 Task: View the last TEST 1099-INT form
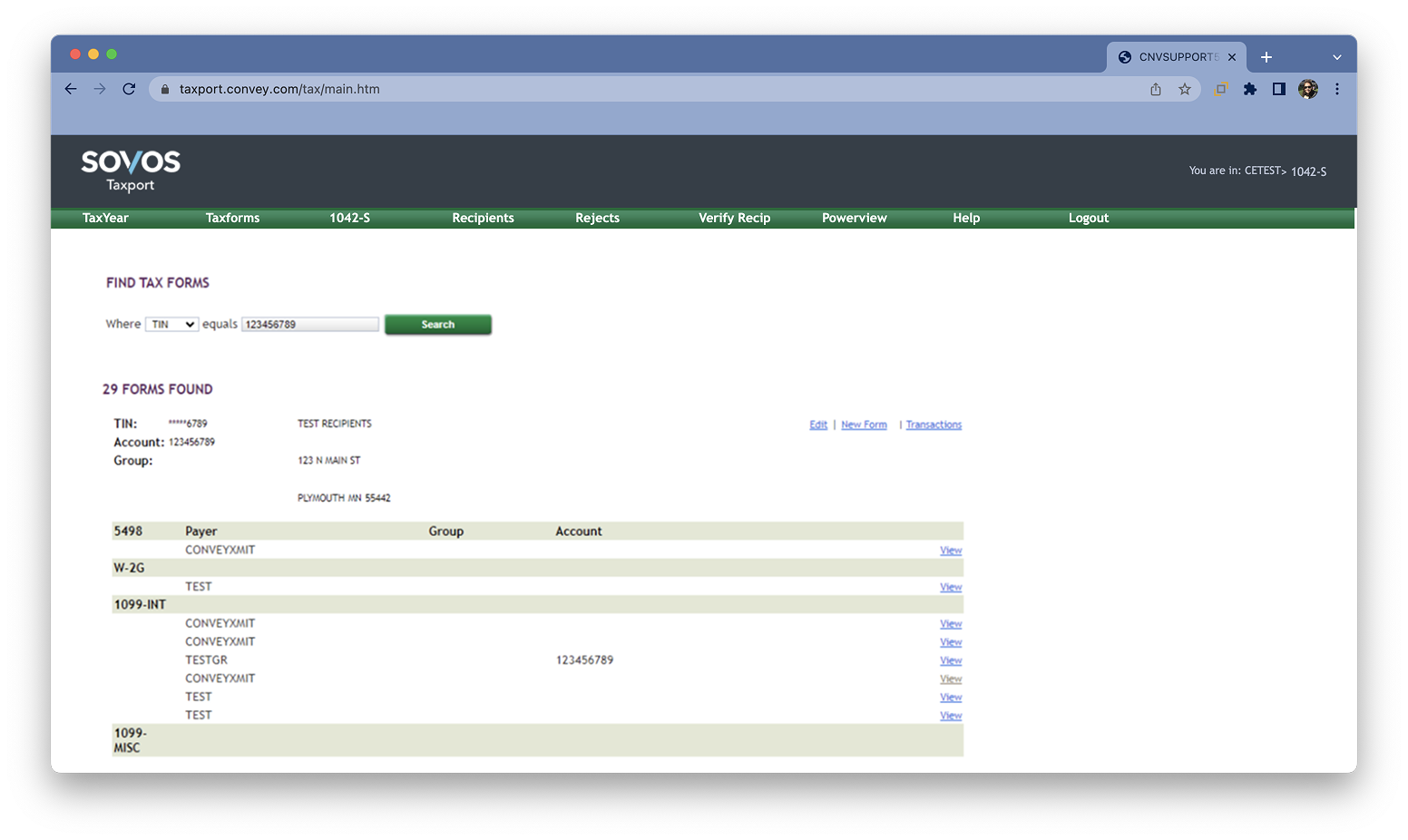pyautogui.click(x=951, y=716)
